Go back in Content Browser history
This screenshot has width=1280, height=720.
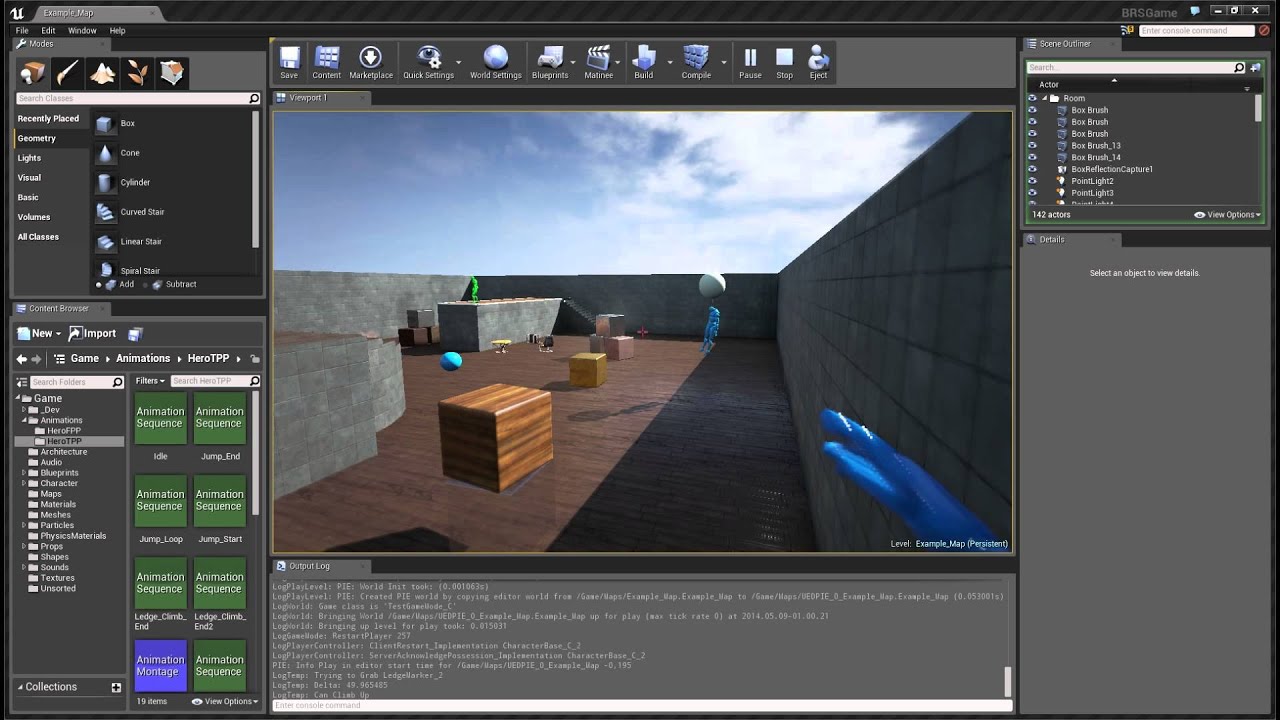[22, 359]
